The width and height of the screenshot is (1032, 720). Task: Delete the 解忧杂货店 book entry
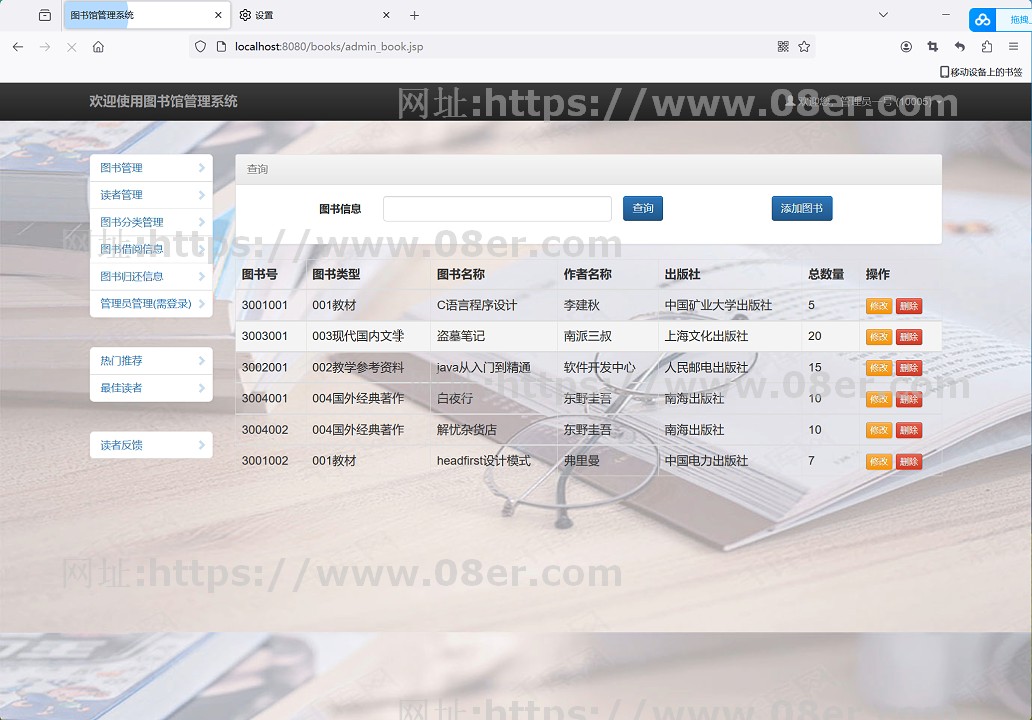pyautogui.click(x=909, y=430)
